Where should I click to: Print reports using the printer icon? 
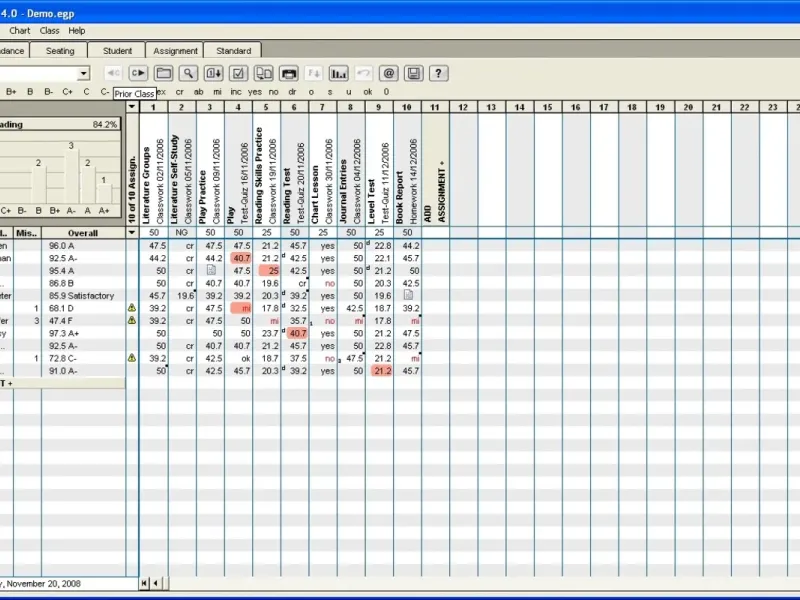coord(289,73)
